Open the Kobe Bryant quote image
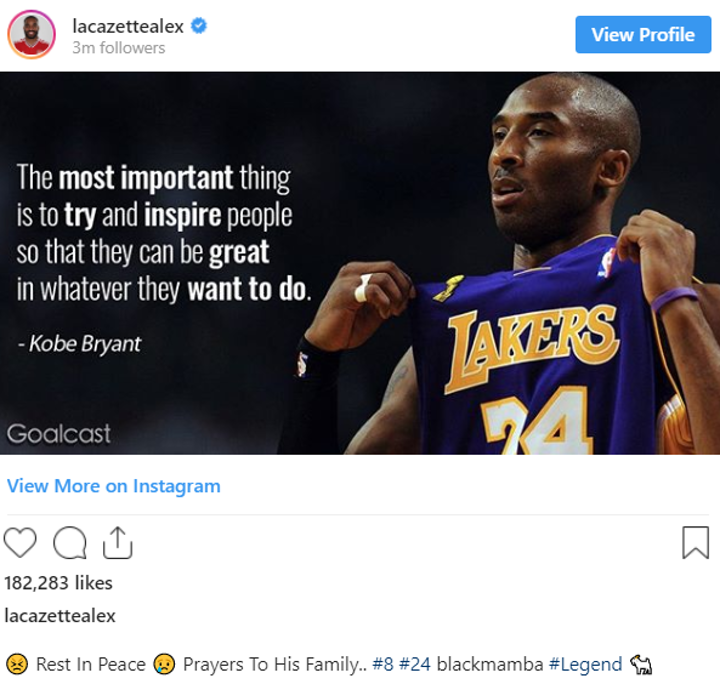Viewport: 720px width, 684px height. click(360, 263)
